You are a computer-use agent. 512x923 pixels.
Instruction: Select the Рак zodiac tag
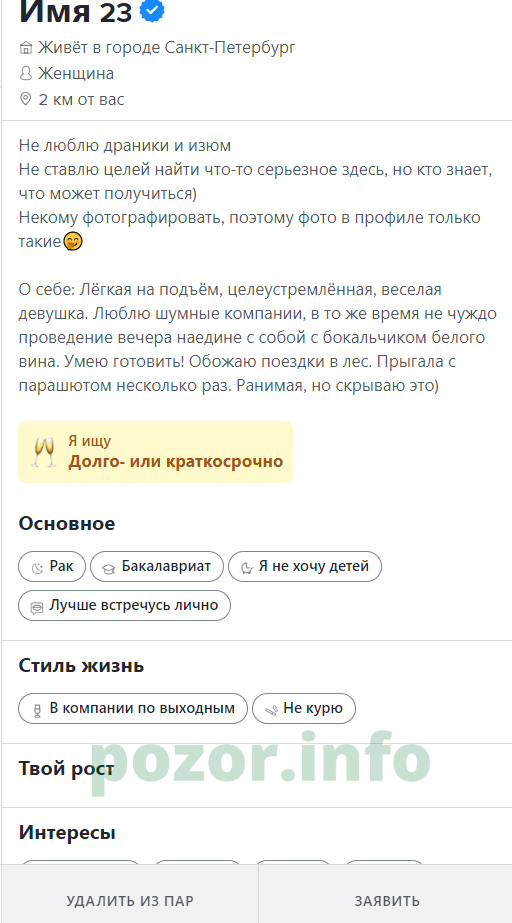click(52, 567)
